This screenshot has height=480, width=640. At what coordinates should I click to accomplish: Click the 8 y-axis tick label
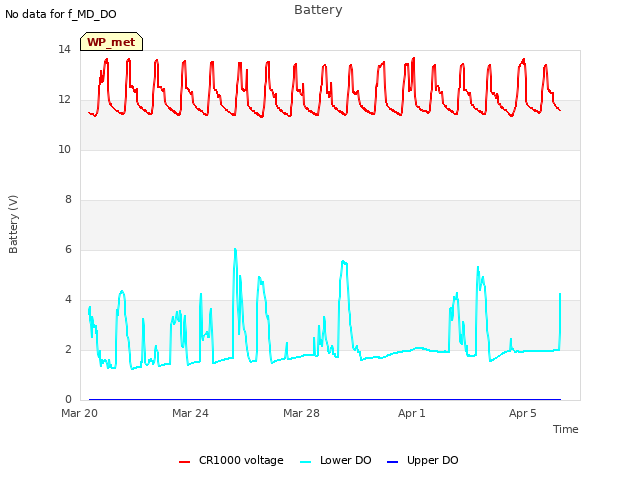pyautogui.click(x=68, y=200)
